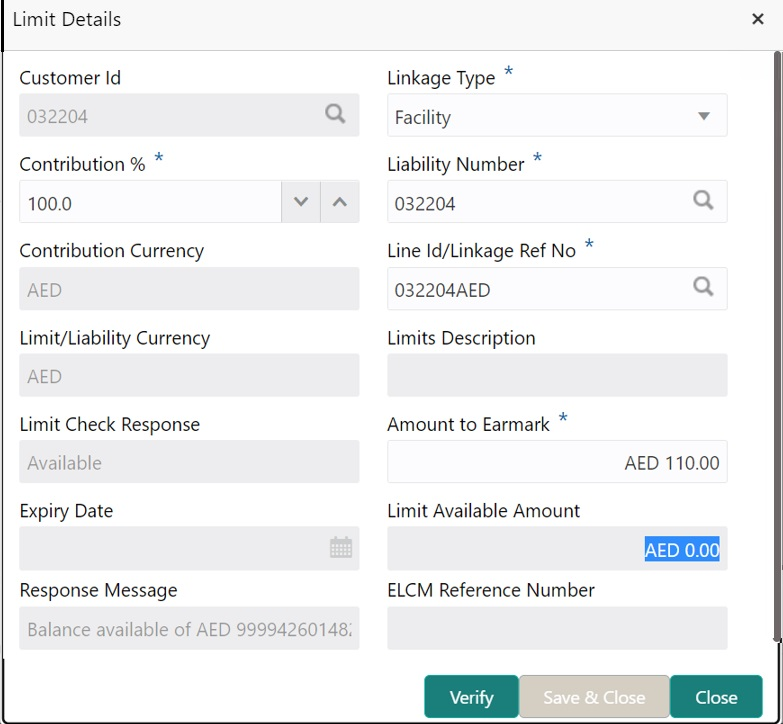The height and width of the screenshot is (724, 783).
Task: Click the Save & Close button
Action: point(594,697)
